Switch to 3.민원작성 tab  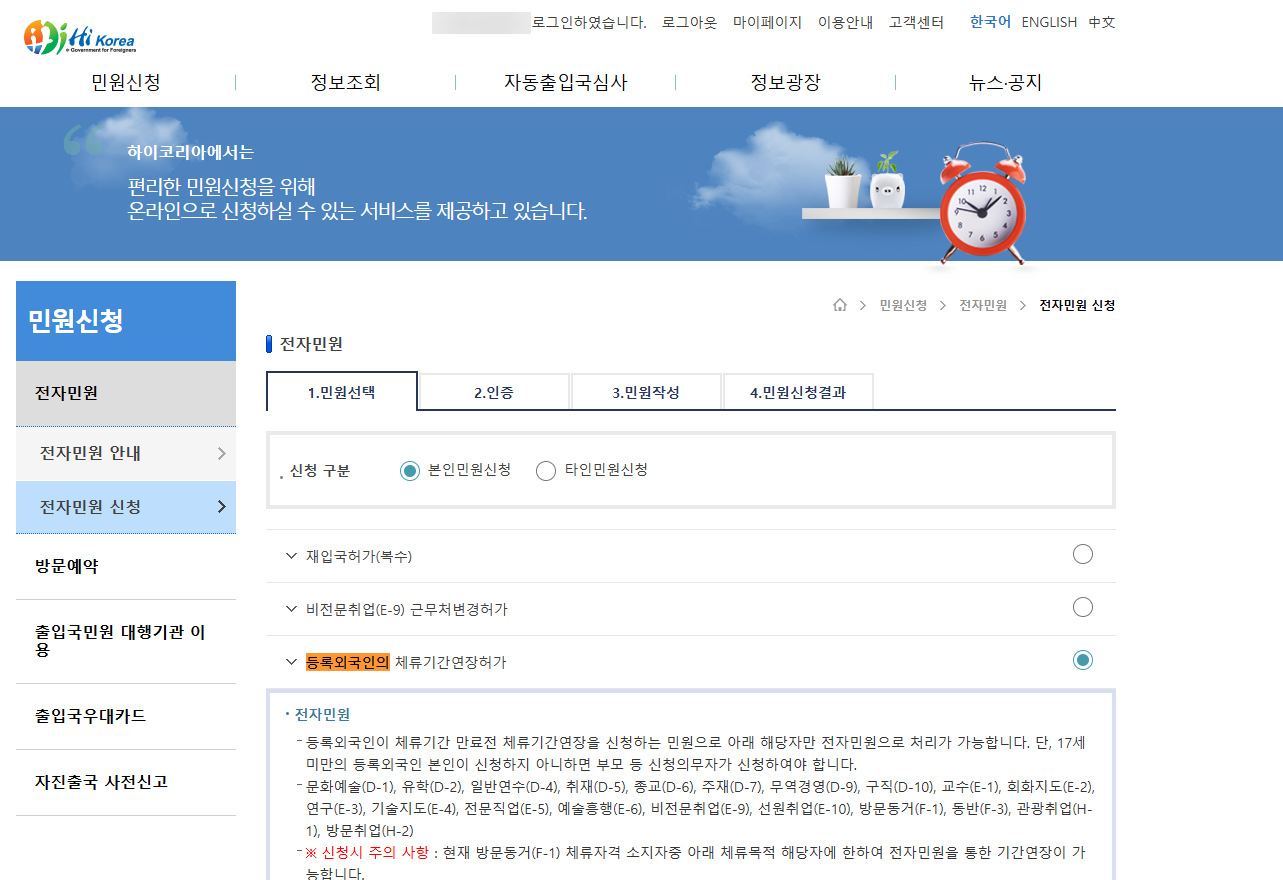coord(646,393)
